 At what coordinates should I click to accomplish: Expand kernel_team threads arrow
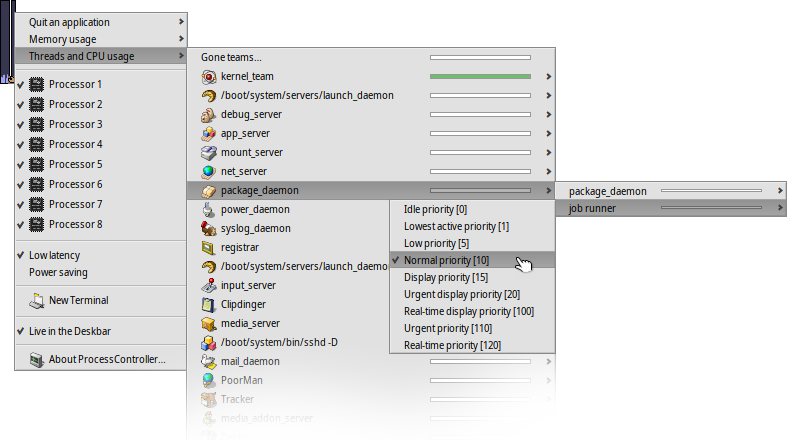pyautogui.click(x=549, y=77)
